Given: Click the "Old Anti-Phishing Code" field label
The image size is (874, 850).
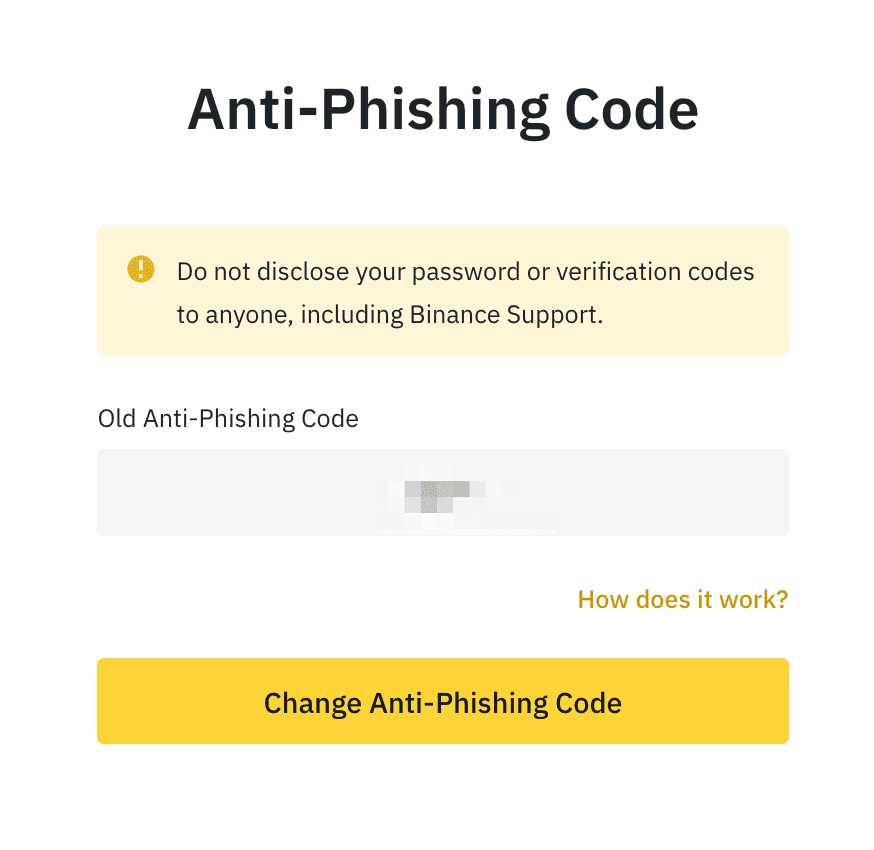Looking at the screenshot, I should [x=228, y=418].
